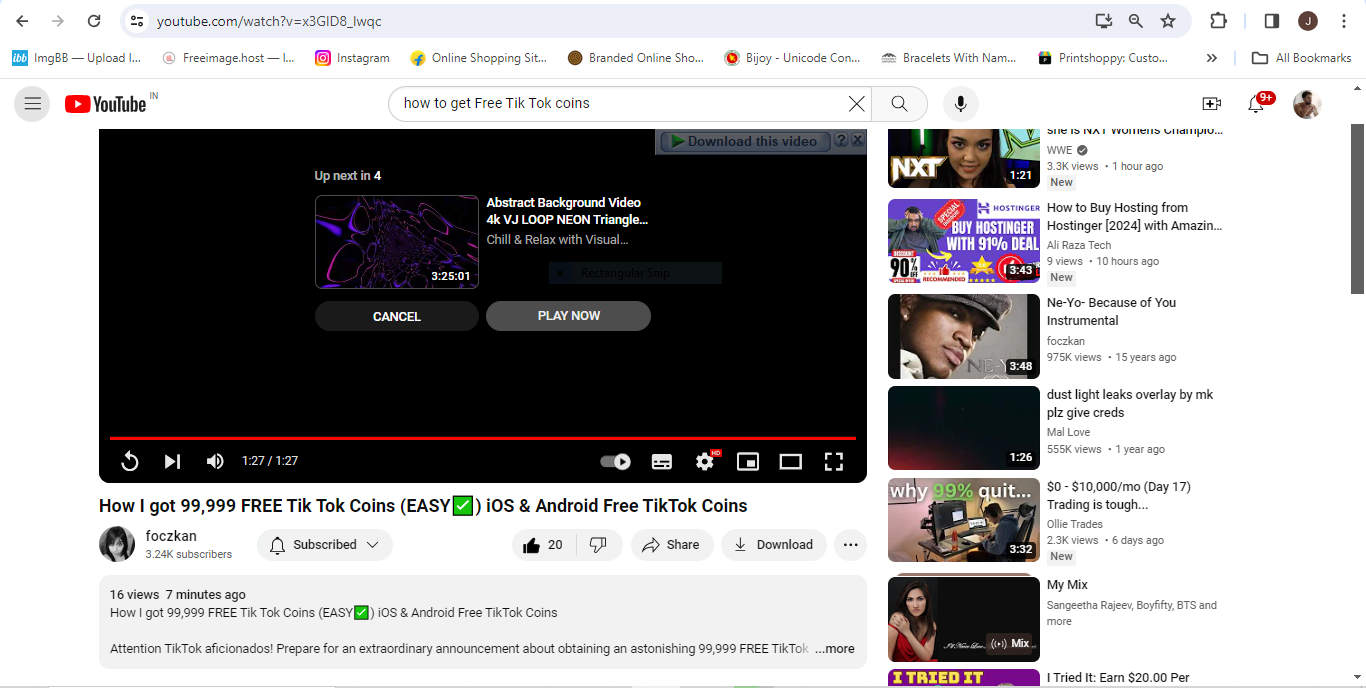Enter full screen mode
The image size is (1366, 688).
pyautogui.click(x=834, y=461)
